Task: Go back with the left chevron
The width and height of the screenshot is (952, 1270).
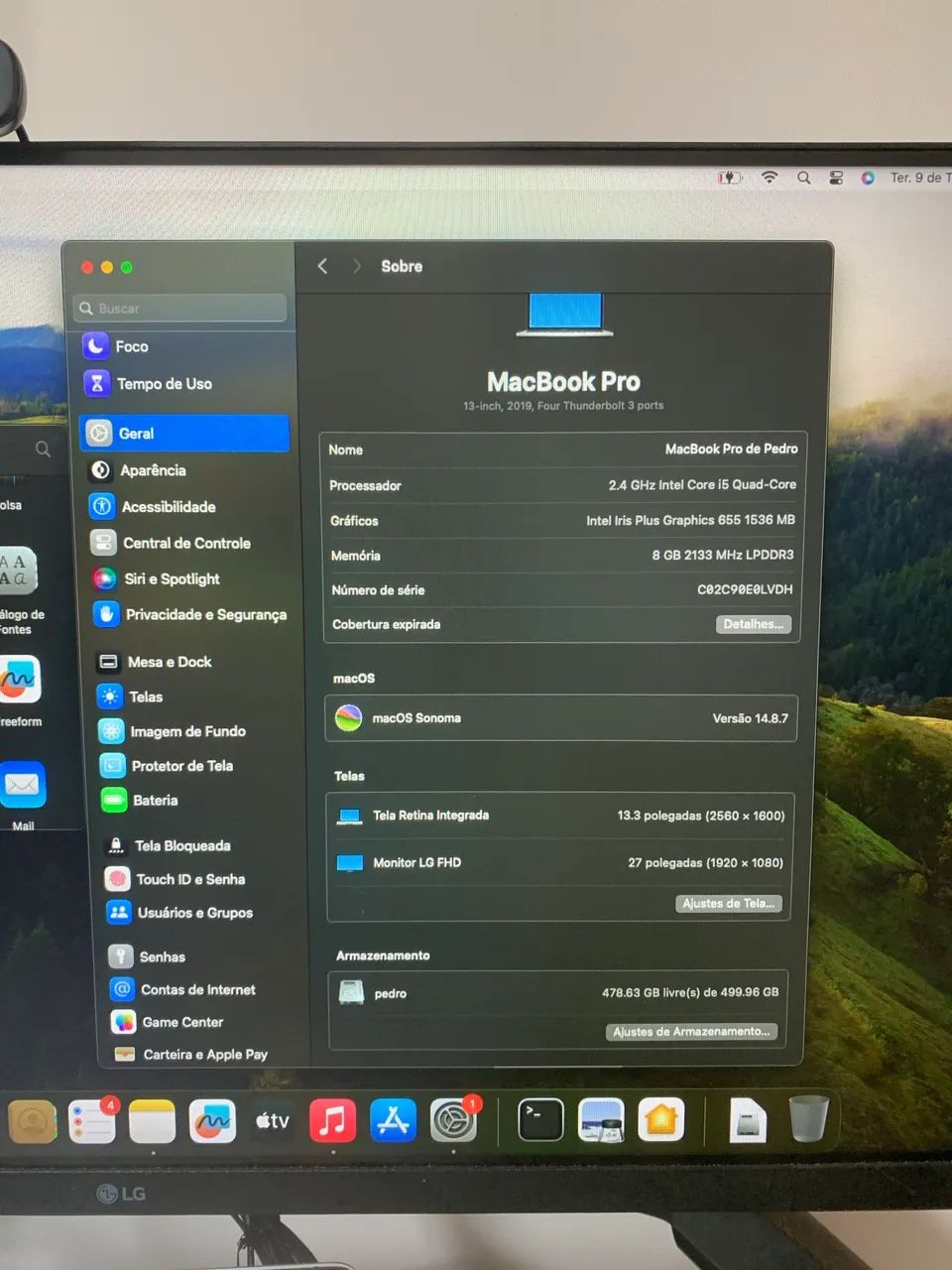Action: coord(322,266)
